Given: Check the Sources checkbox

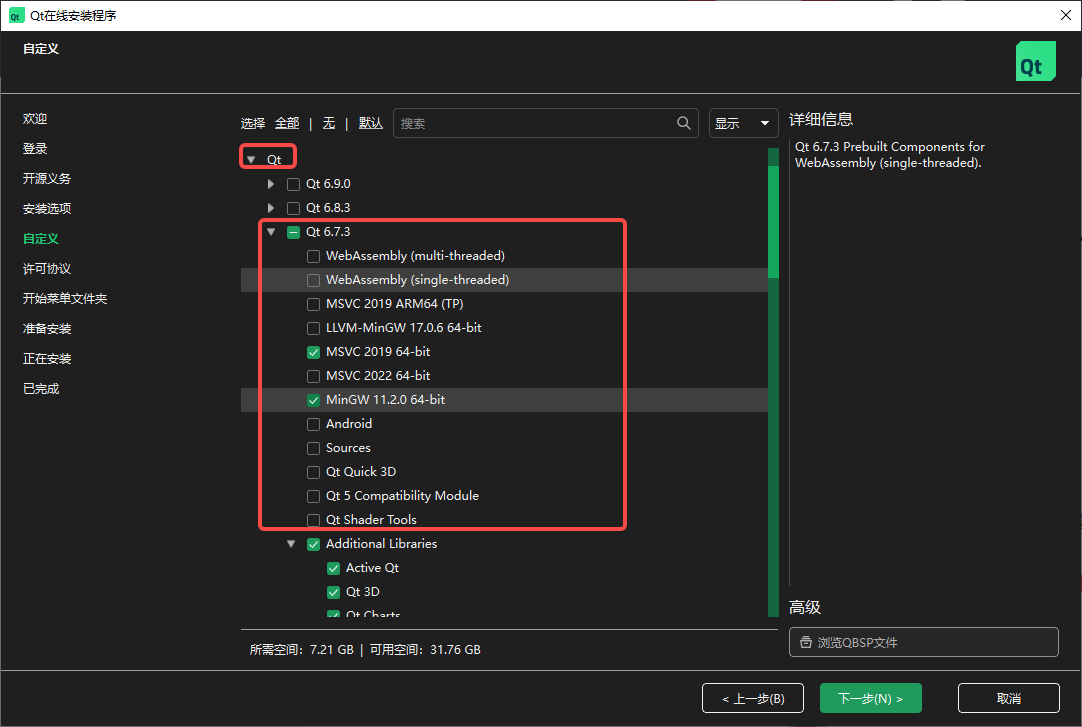Looking at the screenshot, I should 313,448.
